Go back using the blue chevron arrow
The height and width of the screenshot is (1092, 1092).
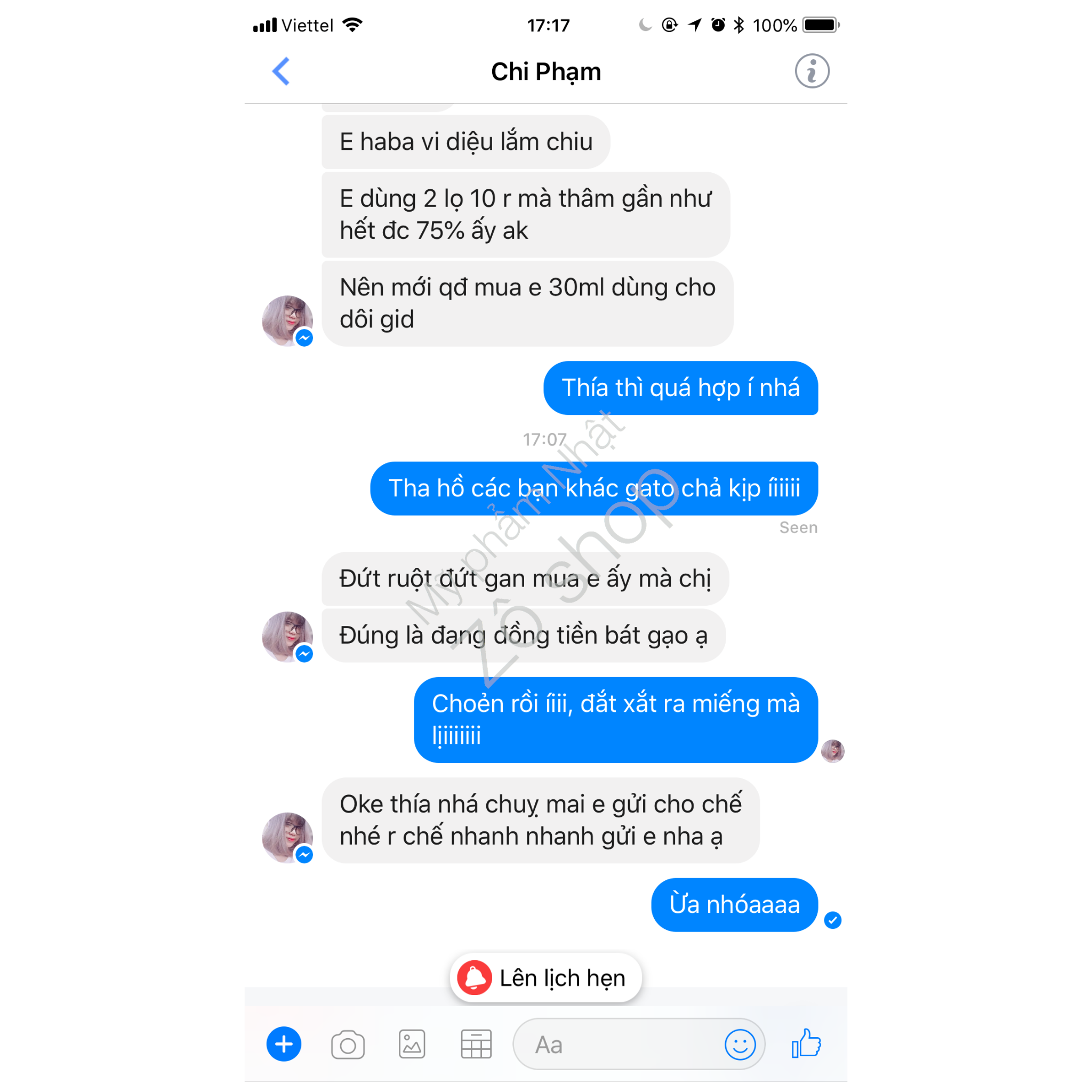click(x=281, y=71)
